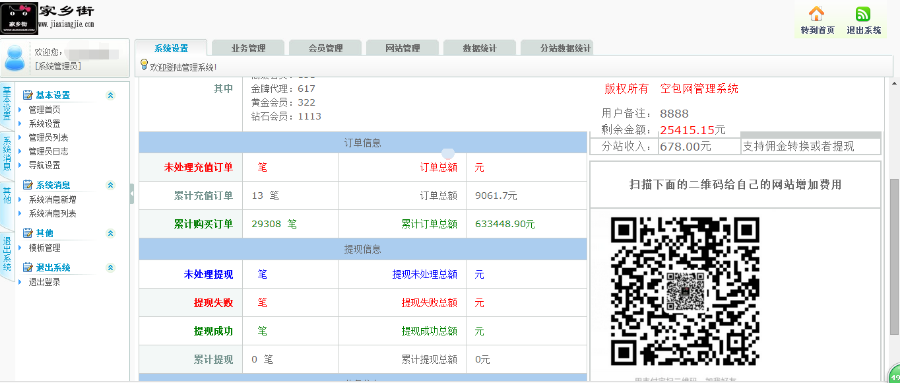The height and width of the screenshot is (383, 900).
Task: Click the 9061.7元 order total
Action: (496, 196)
